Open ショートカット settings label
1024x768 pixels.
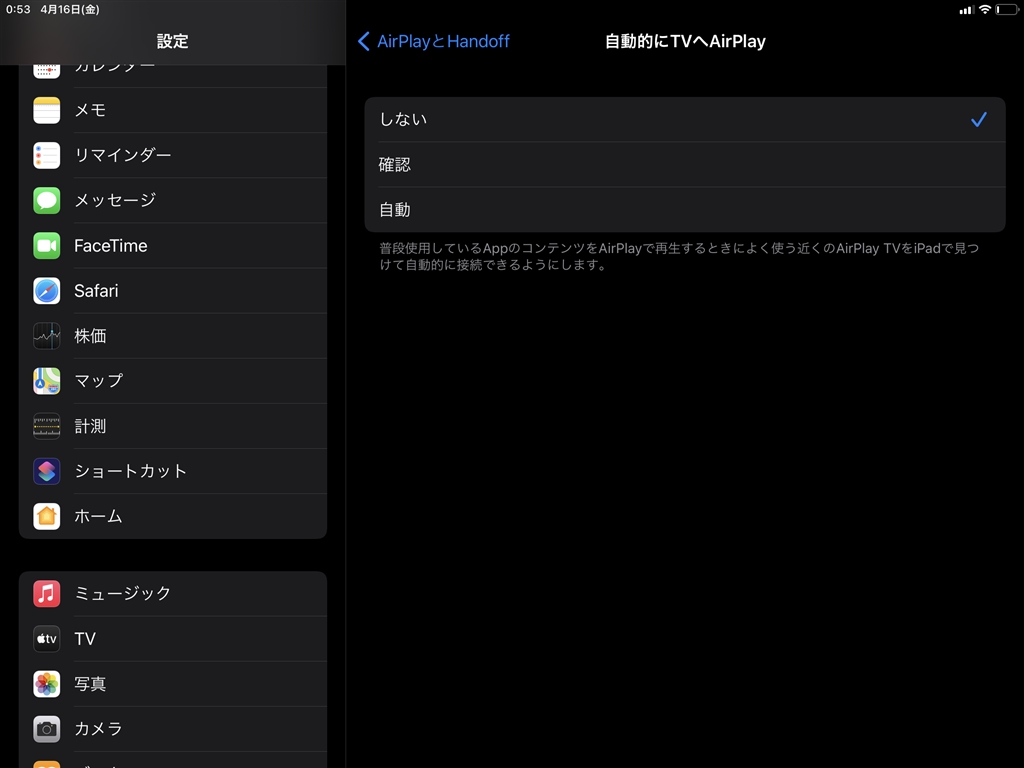pyautogui.click(x=131, y=471)
